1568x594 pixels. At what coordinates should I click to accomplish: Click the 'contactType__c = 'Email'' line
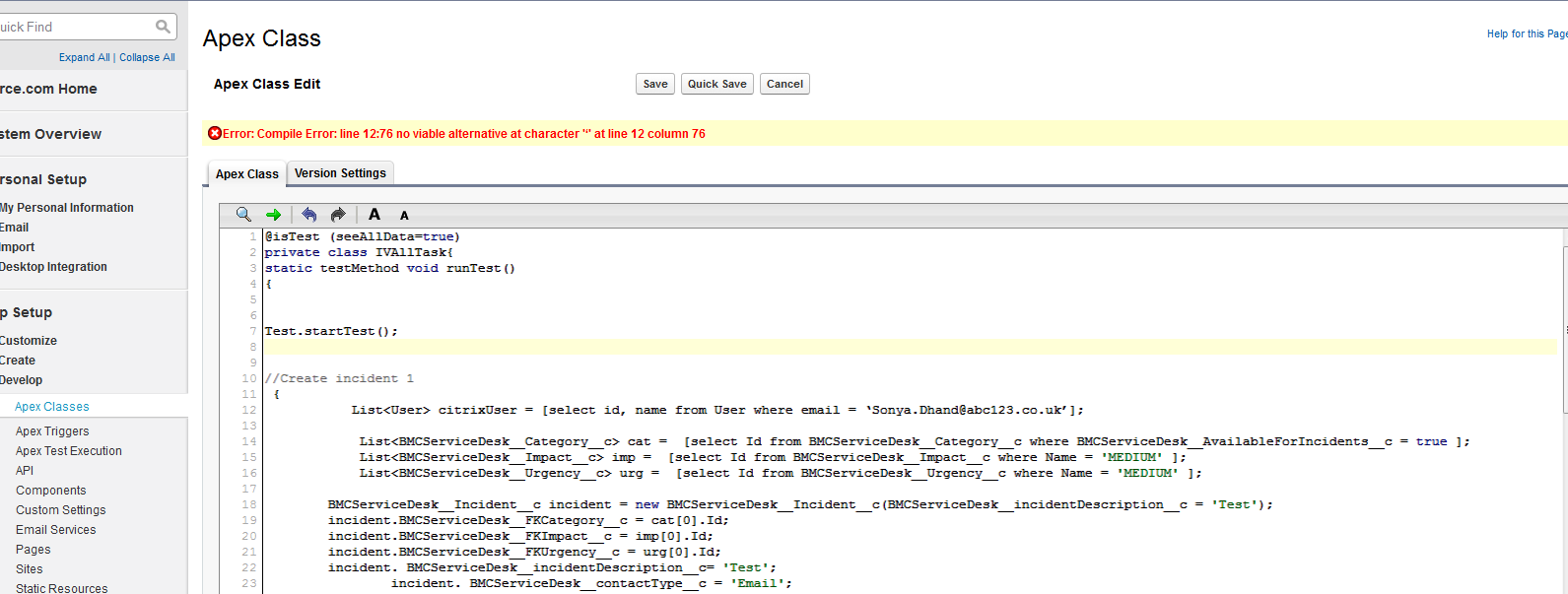pyautogui.click(x=591, y=583)
